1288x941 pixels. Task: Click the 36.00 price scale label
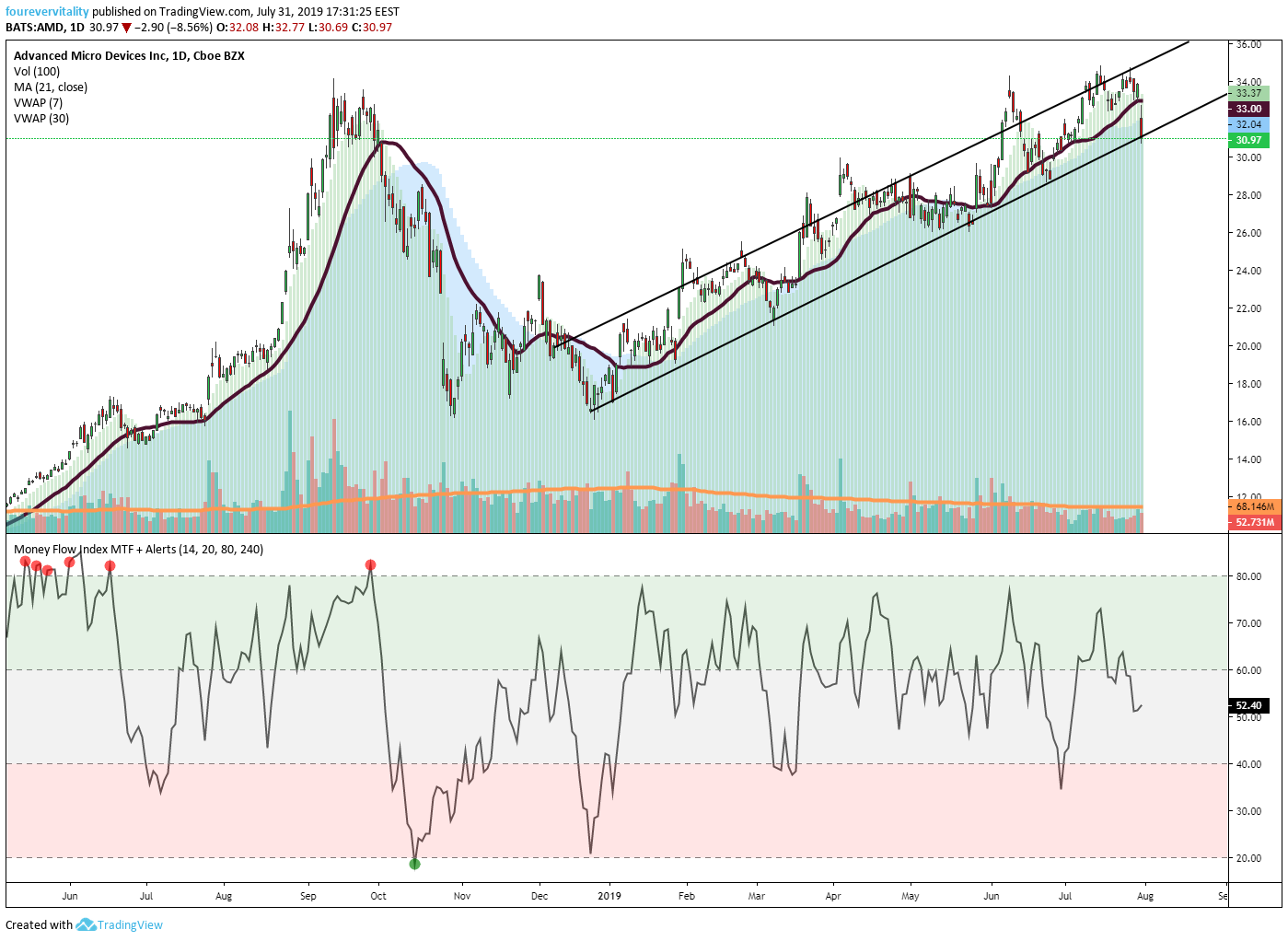1248,44
